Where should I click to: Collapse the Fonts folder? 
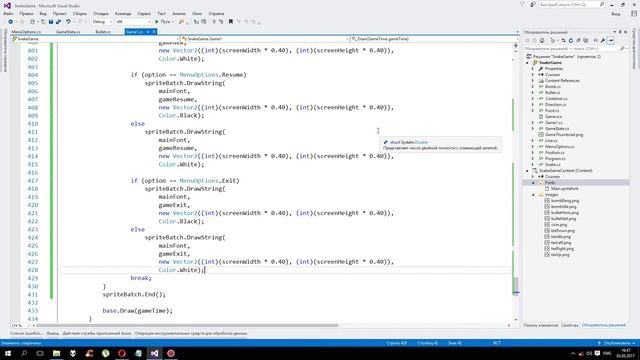533,182
